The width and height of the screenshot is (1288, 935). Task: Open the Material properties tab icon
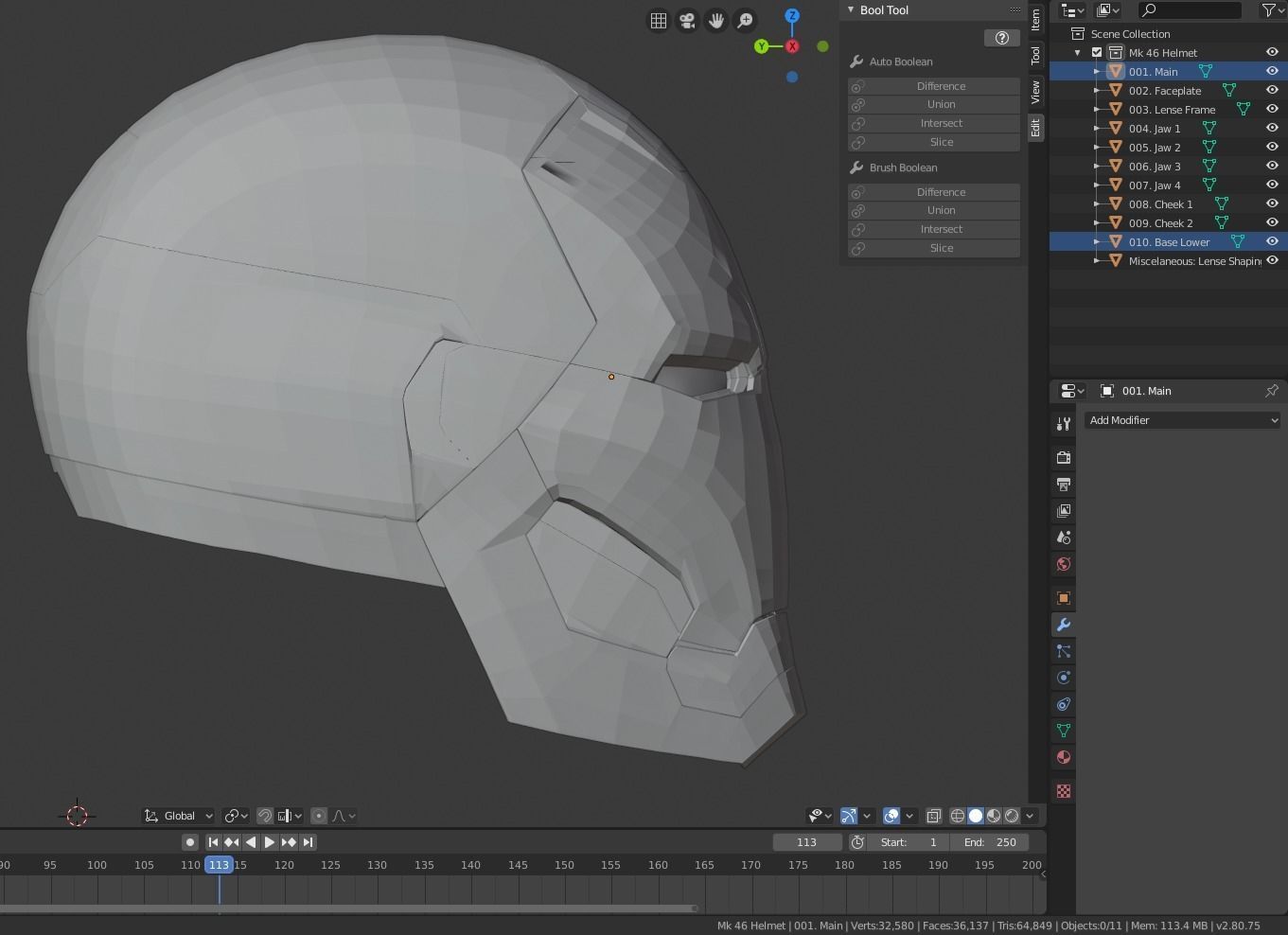pos(1064,757)
